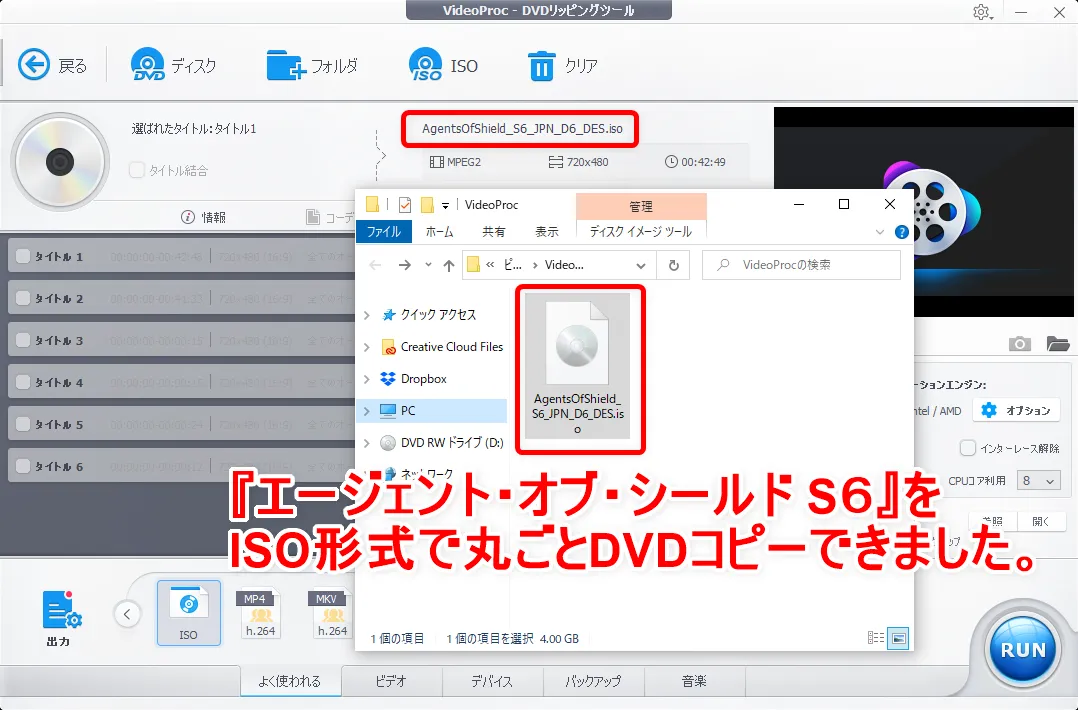Switch to バックアップ tab

click(x=593, y=681)
